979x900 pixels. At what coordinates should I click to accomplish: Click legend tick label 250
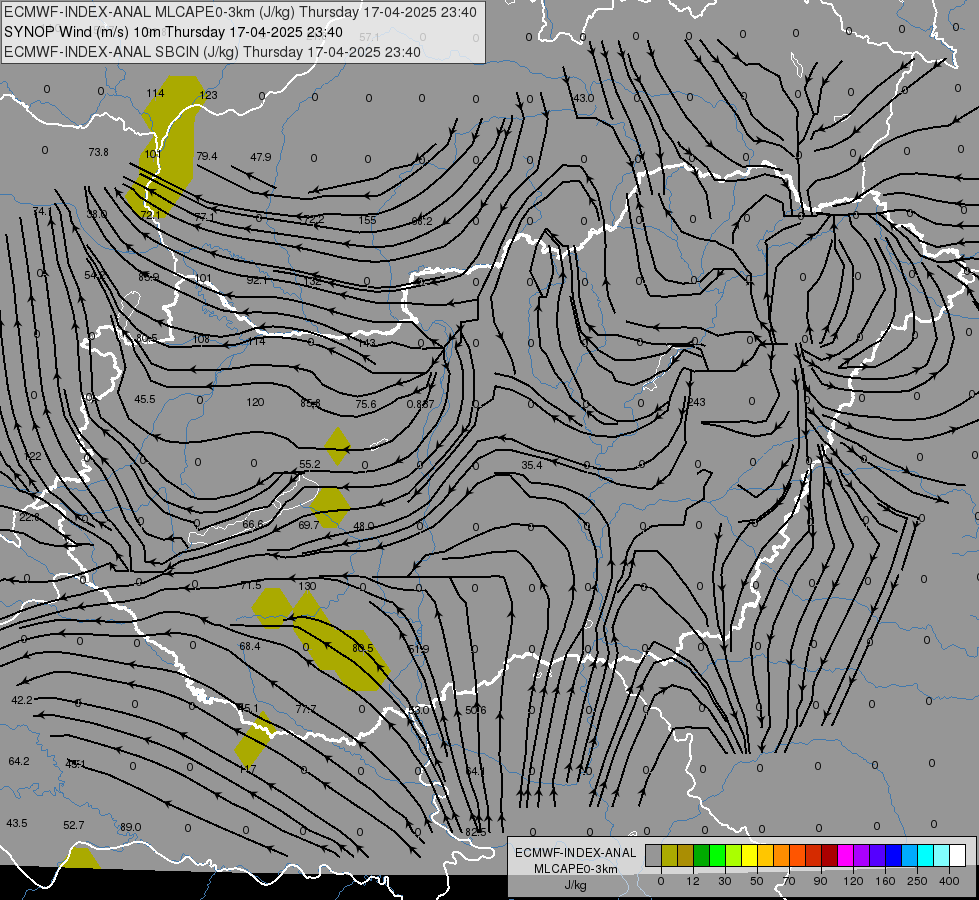pyautogui.click(x=917, y=881)
